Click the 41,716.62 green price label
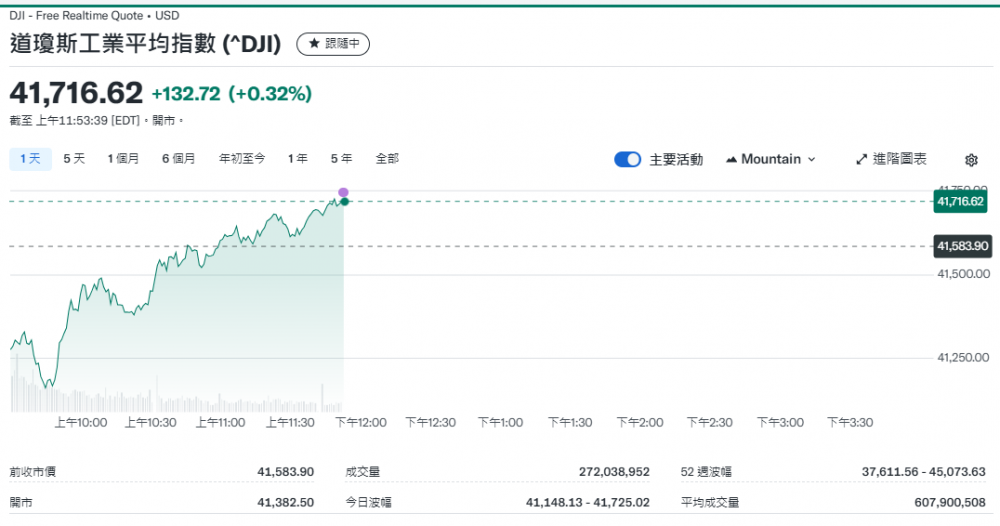This screenshot has height=526, width=1000. click(x=960, y=201)
